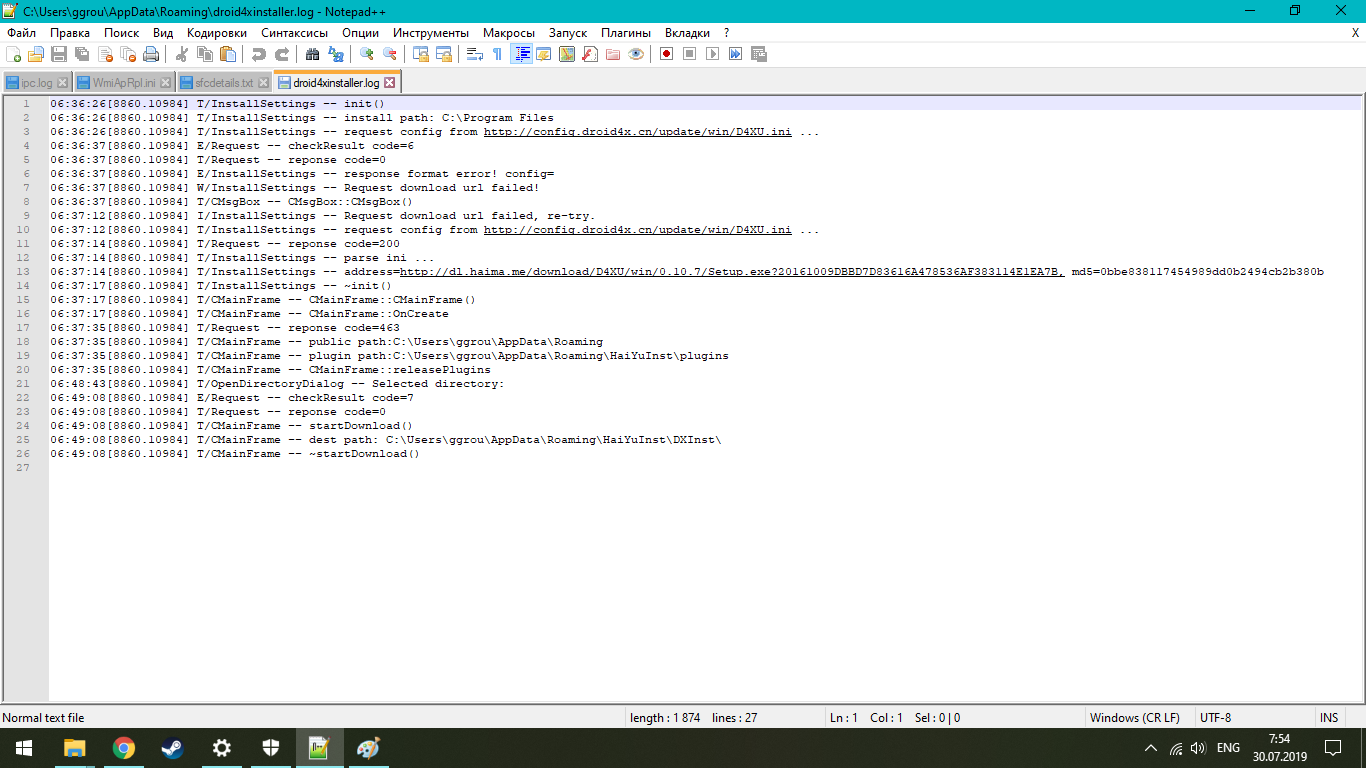Viewport: 1366px width, 768px height.
Task: Open the Кодировки menu
Action: 217,33
